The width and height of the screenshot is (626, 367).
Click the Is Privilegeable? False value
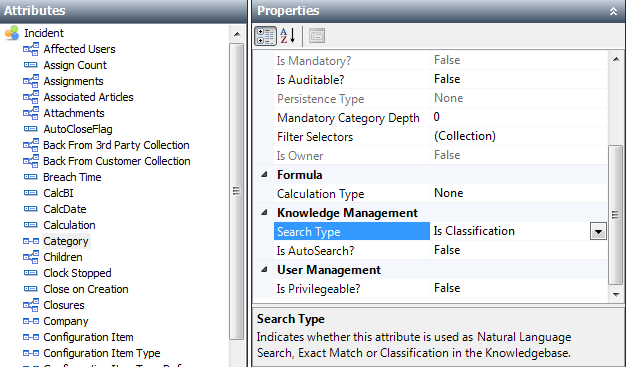pos(447,288)
